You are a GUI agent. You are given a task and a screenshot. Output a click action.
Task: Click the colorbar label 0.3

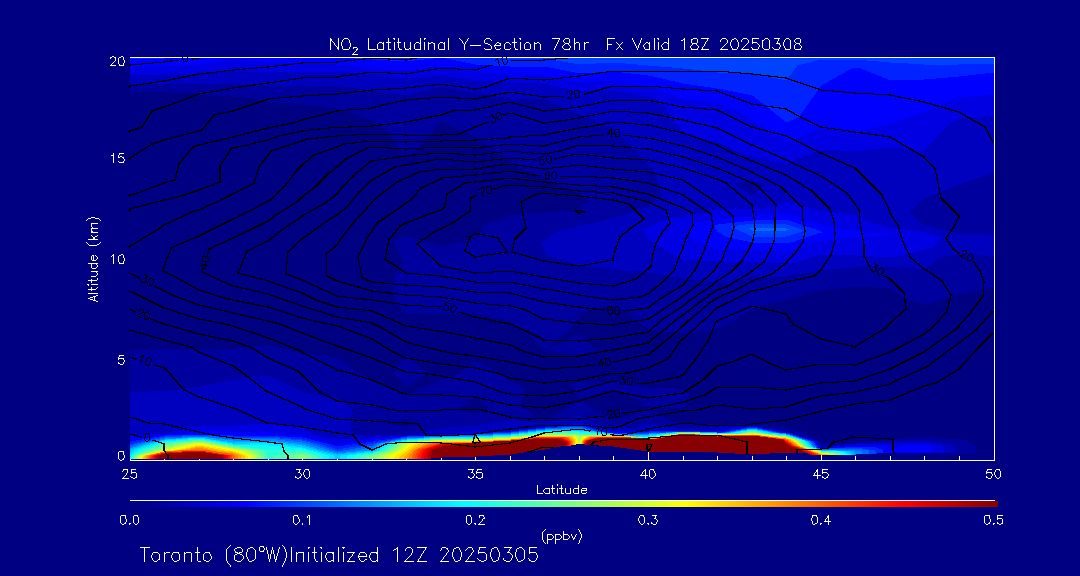[x=647, y=520]
